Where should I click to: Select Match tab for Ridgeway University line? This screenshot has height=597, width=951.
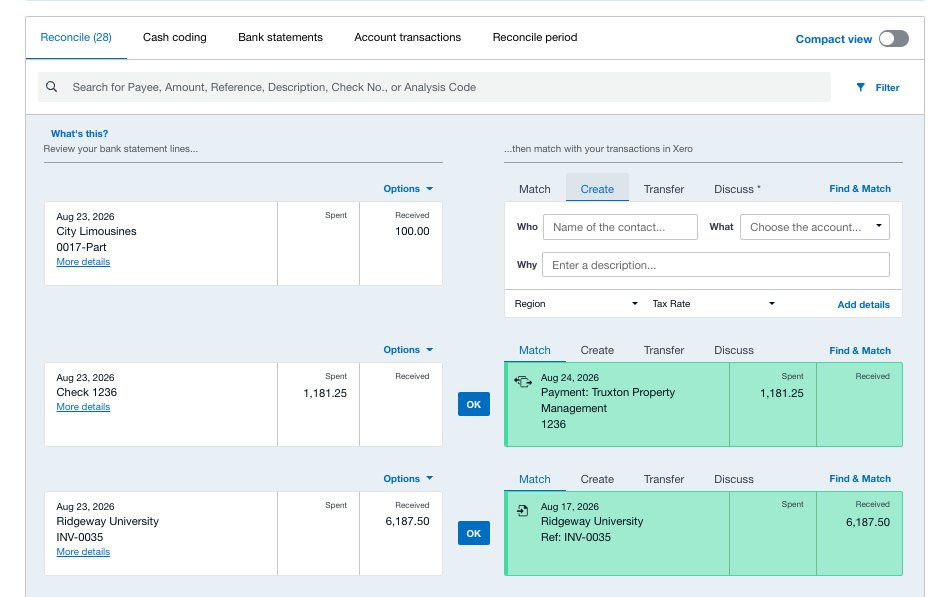click(535, 479)
